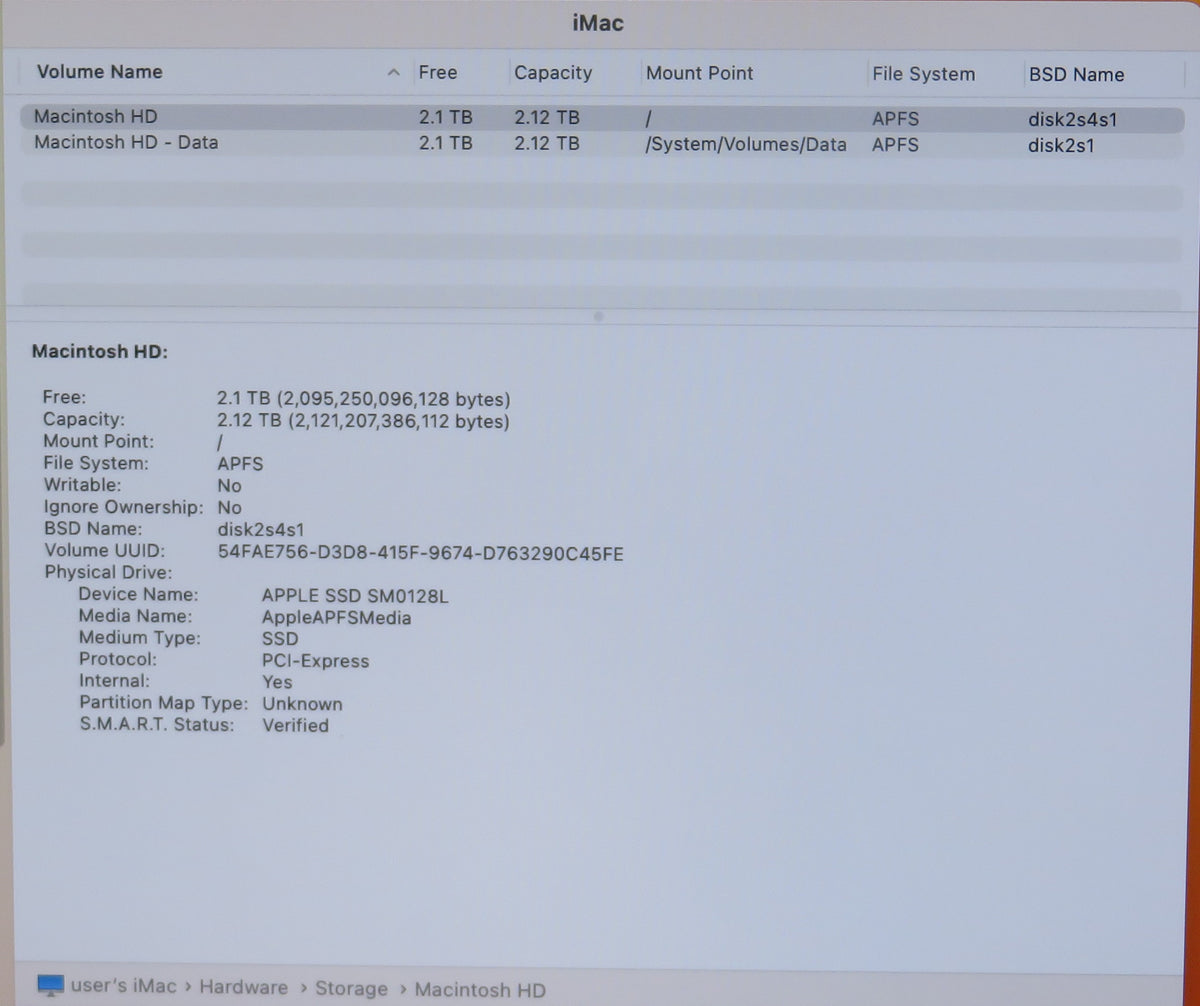
Task: Click the pane divider handle dot
Action: 599,315
